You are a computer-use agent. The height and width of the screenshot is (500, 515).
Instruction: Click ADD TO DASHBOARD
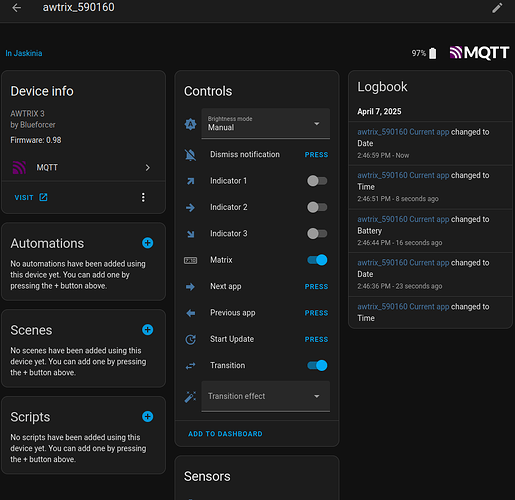point(225,434)
